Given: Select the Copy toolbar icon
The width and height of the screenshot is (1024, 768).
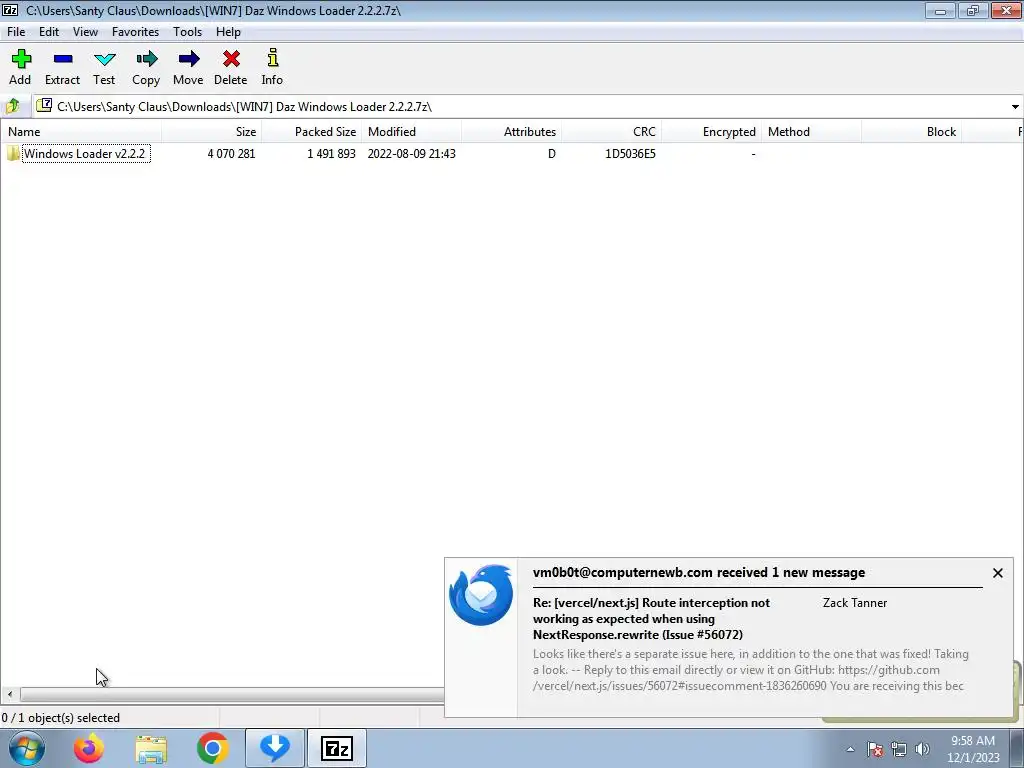Looking at the screenshot, I should 146,59.
